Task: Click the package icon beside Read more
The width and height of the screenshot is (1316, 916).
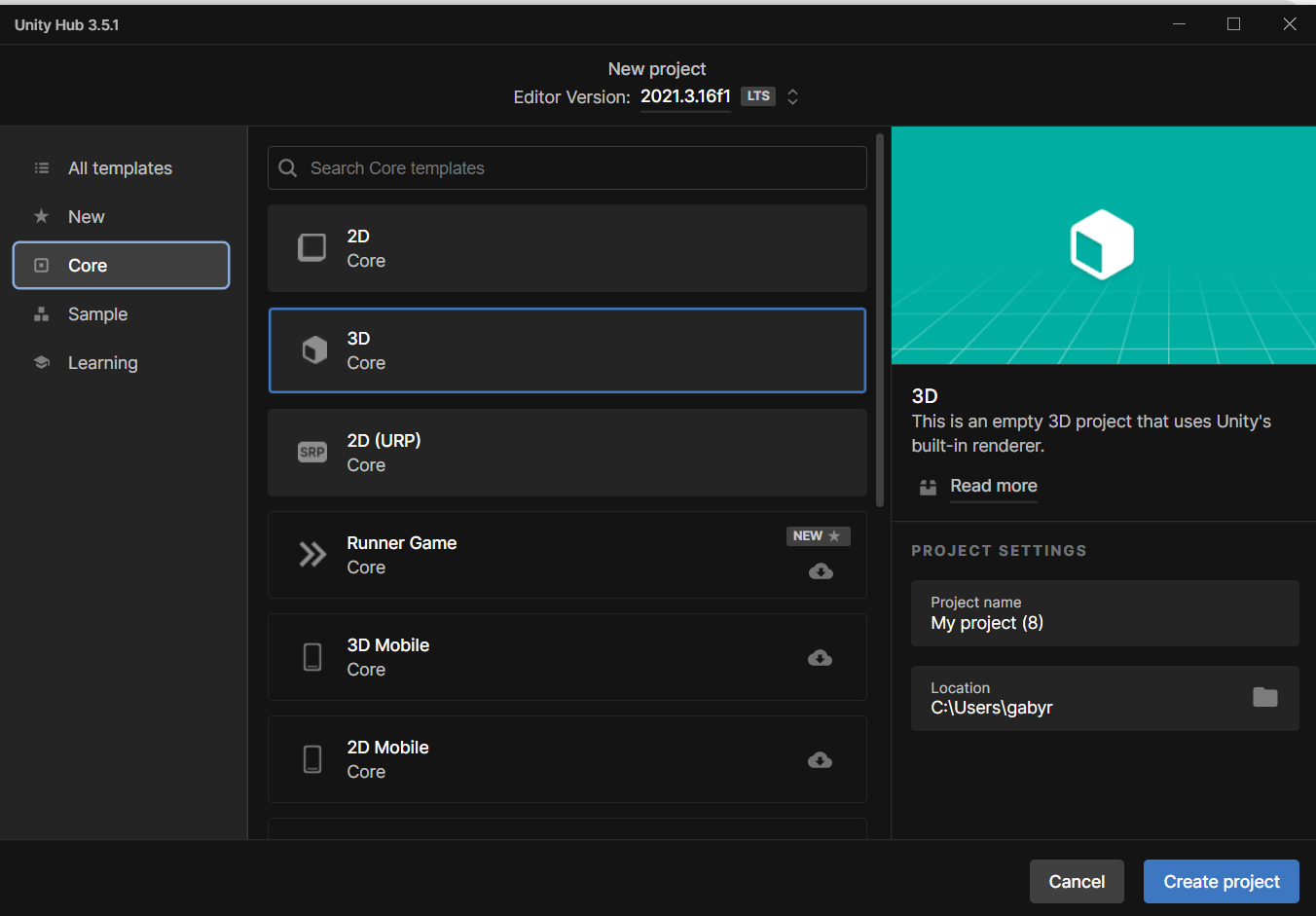Action: [928, 487]
